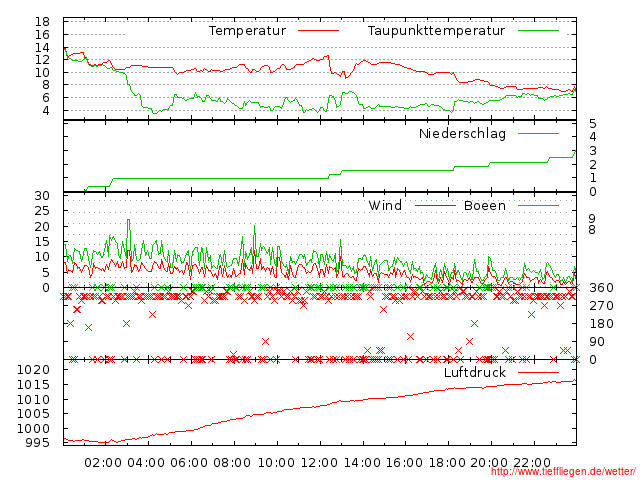Click the 04:00 time axis label
Screen dimensions: 640x480
(x=146, y=463)
